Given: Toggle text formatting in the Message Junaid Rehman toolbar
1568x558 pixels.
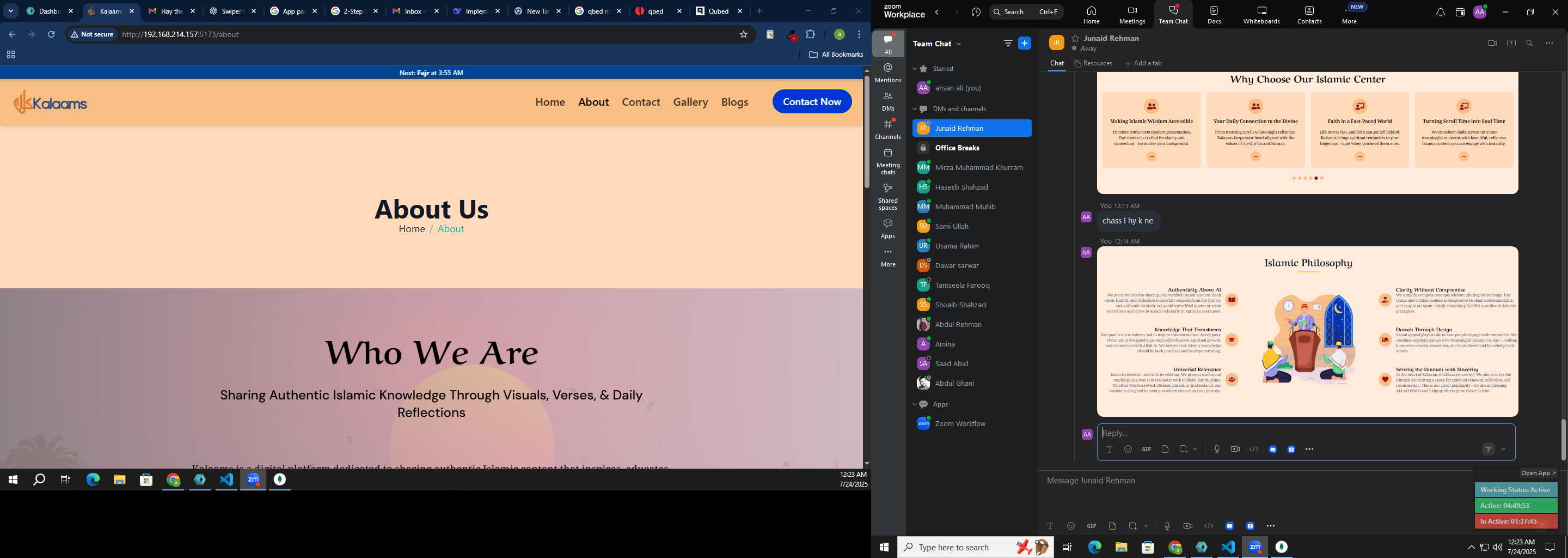Looking at the screenshot, I should click(1050, 526).
